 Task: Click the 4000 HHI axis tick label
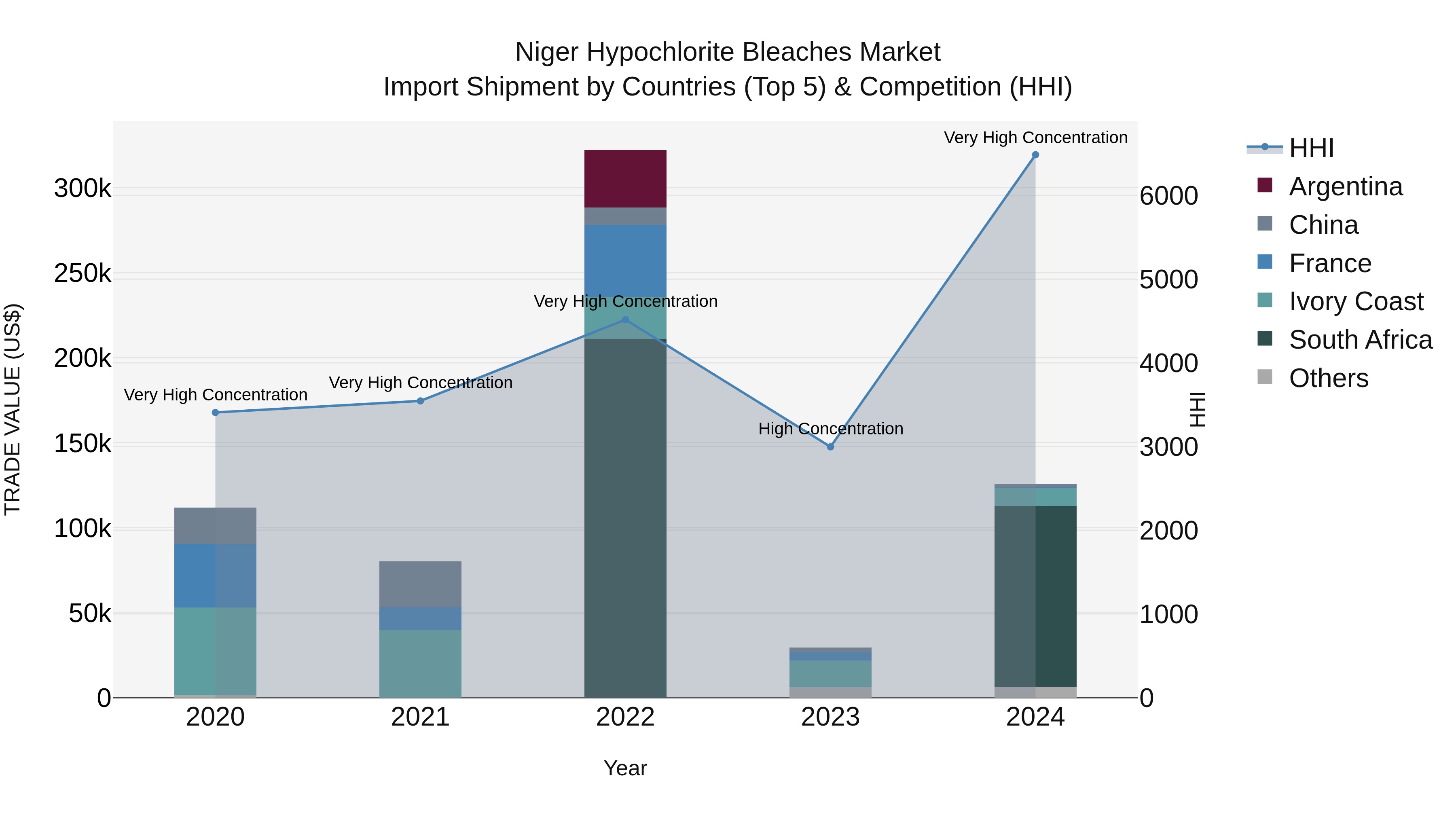[1168, 364]
